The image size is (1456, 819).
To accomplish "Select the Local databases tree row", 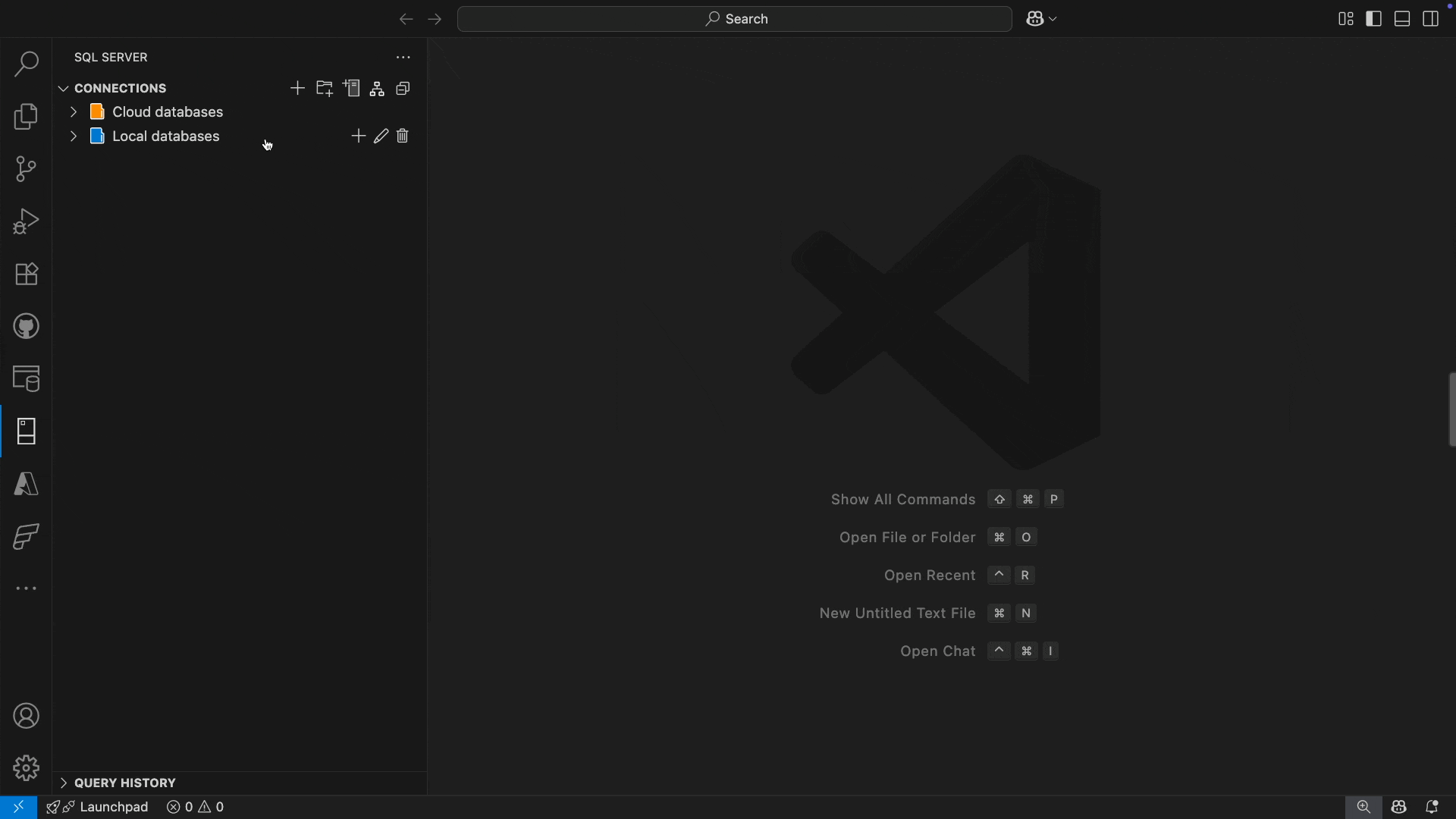I will pyautogui.click(x=240, y=136).
